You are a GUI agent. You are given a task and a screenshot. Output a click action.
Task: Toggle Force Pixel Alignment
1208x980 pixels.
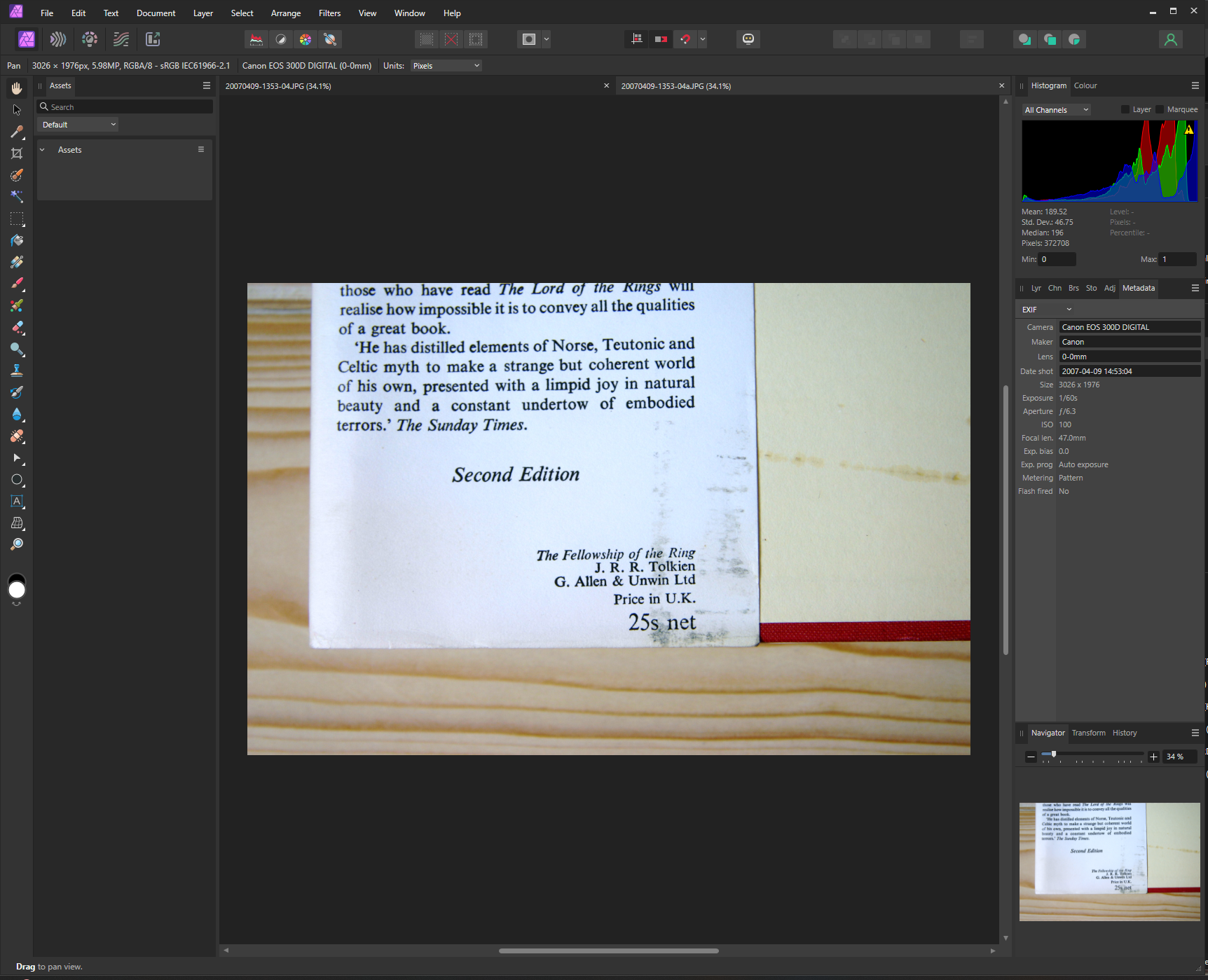[x=637, y=39]
